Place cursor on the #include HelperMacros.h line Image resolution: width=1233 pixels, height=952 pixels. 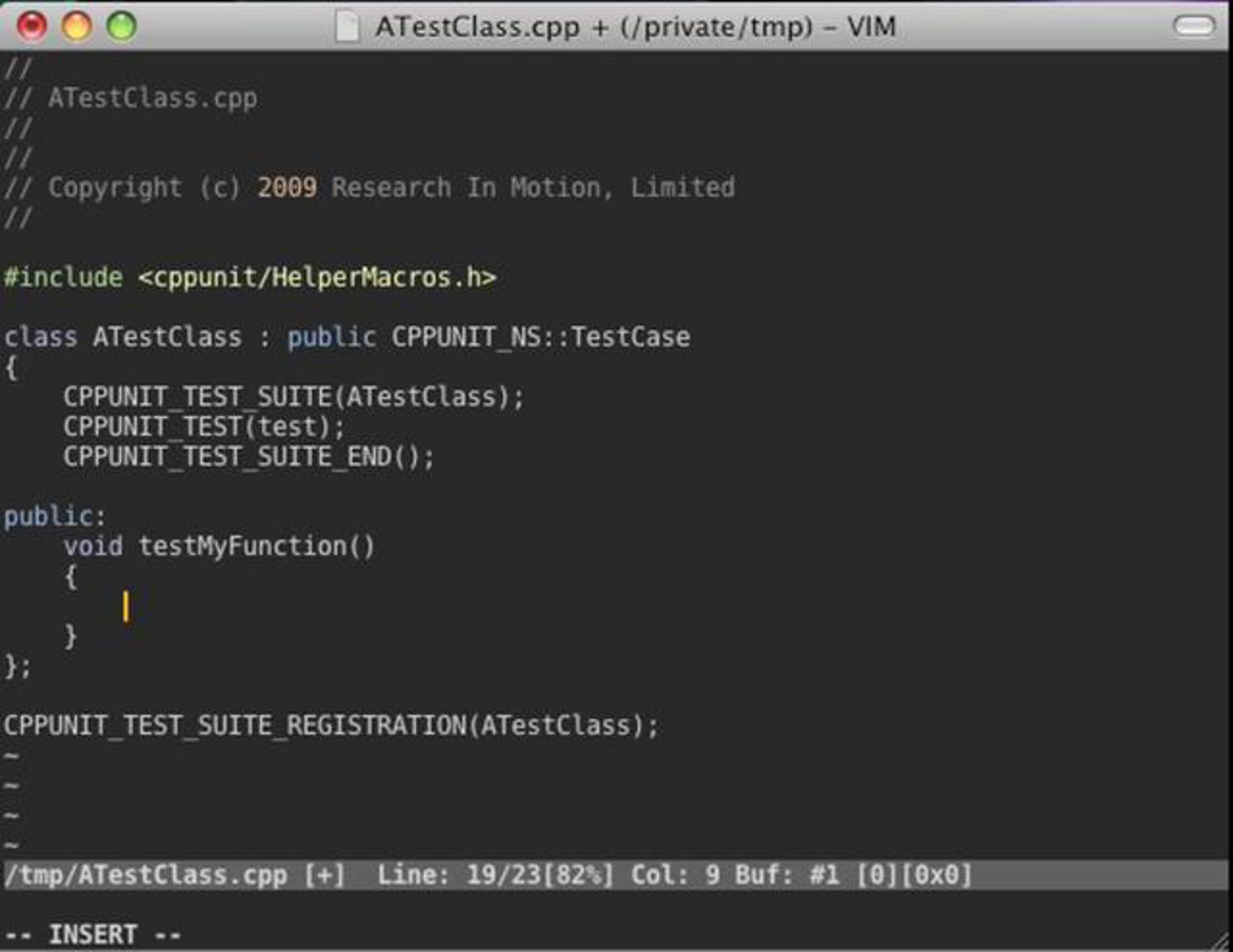click(x=250, y=277)
